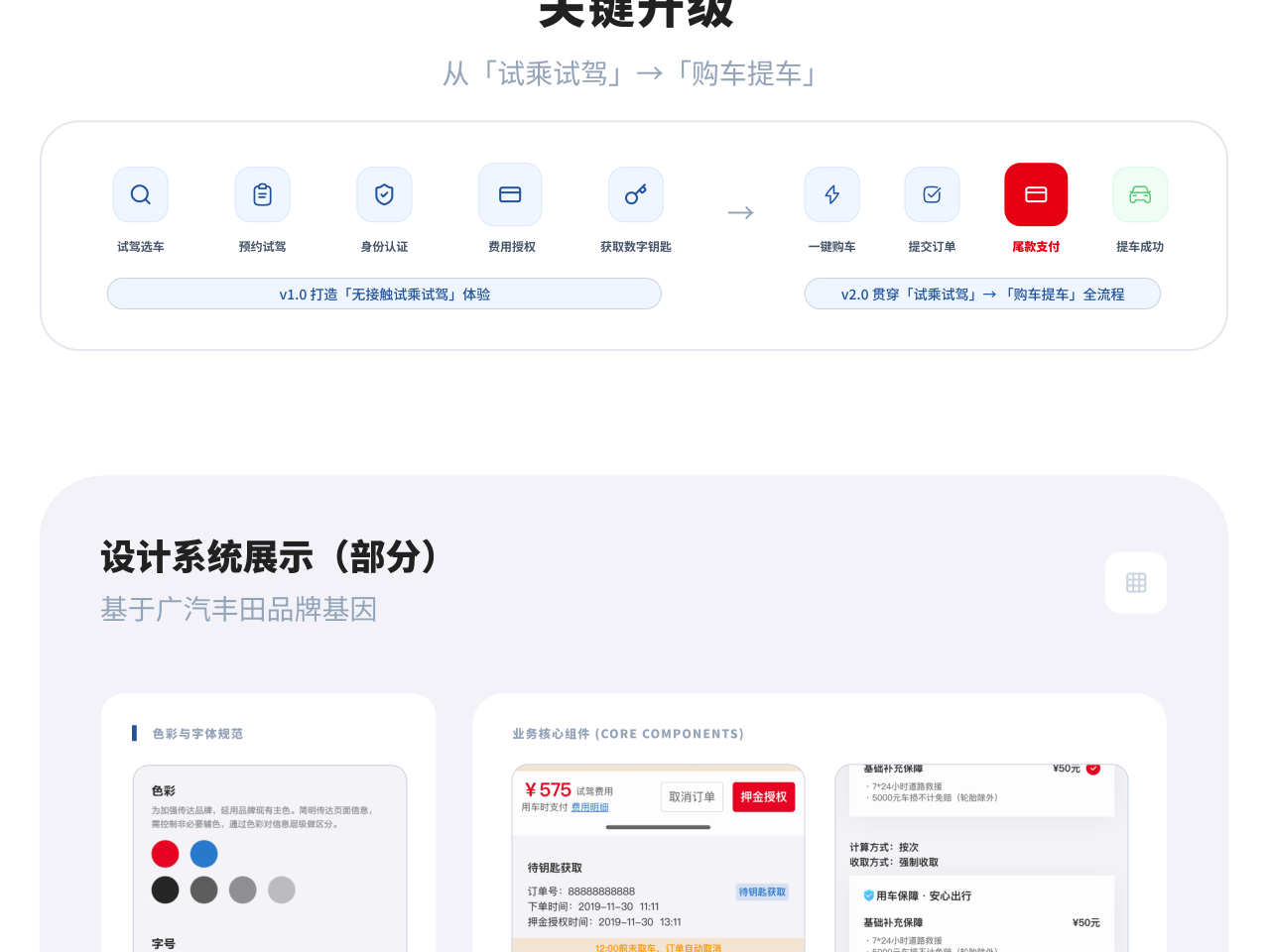Click the grid icon beside 设计系统展示
This screenshot has height=952, width=1270.
(1136, 583)
